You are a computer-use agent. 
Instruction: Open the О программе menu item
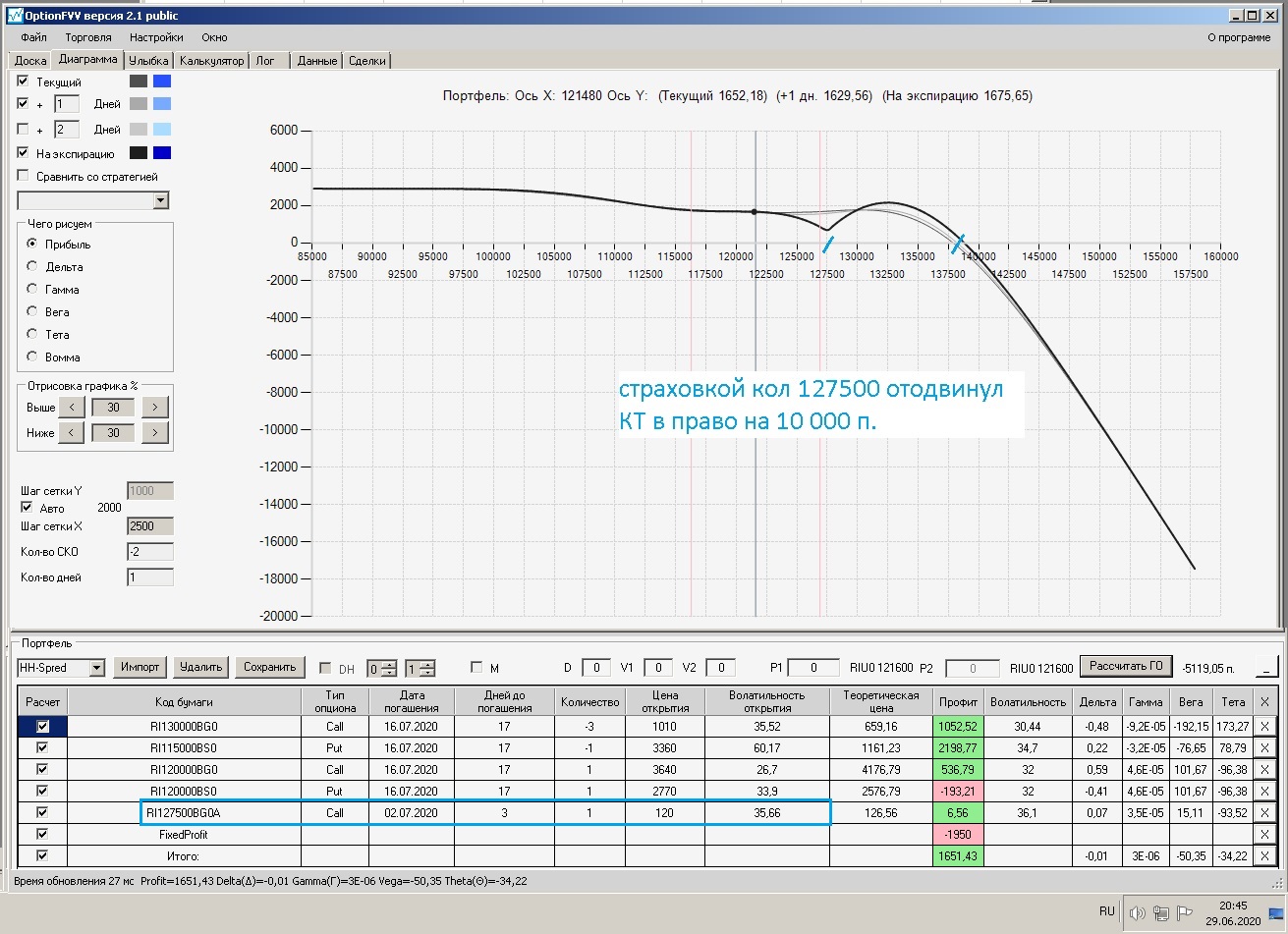1238,37
